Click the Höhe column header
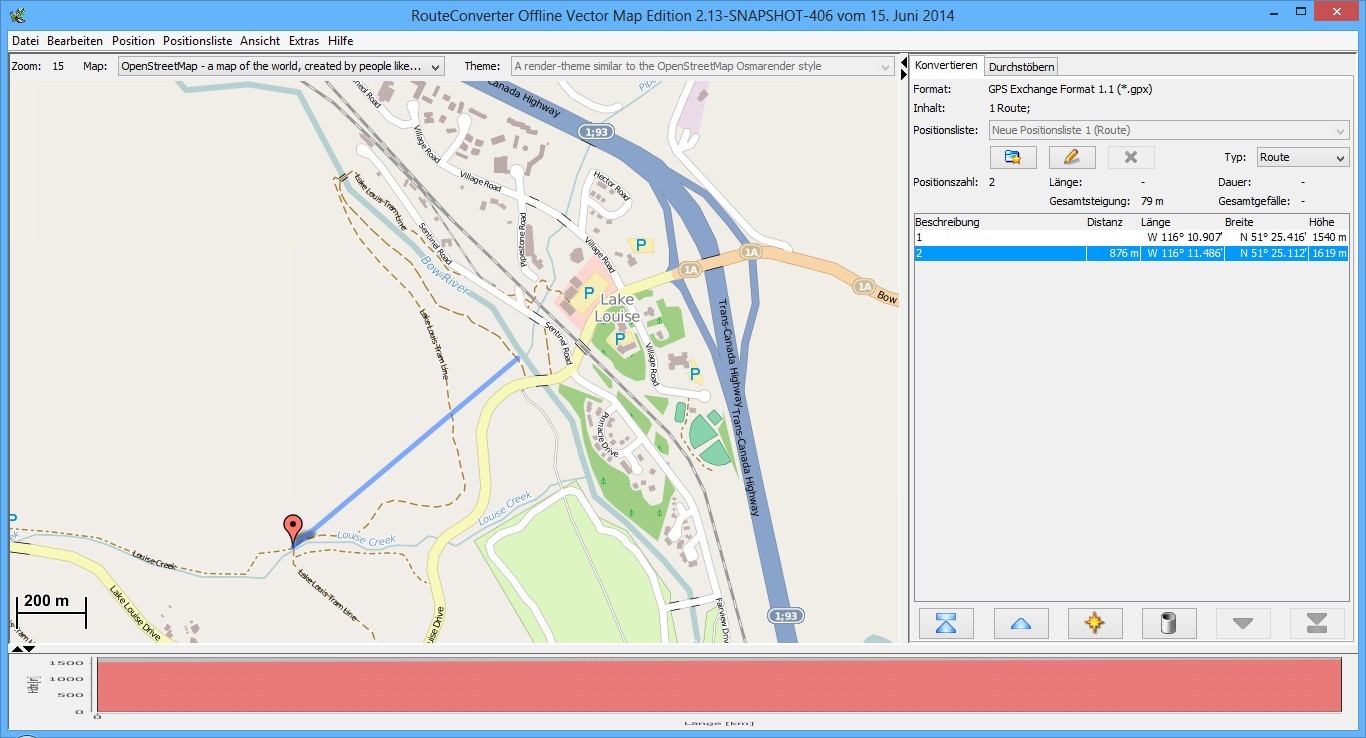 pyautogui.click(x=1320, y=222)
